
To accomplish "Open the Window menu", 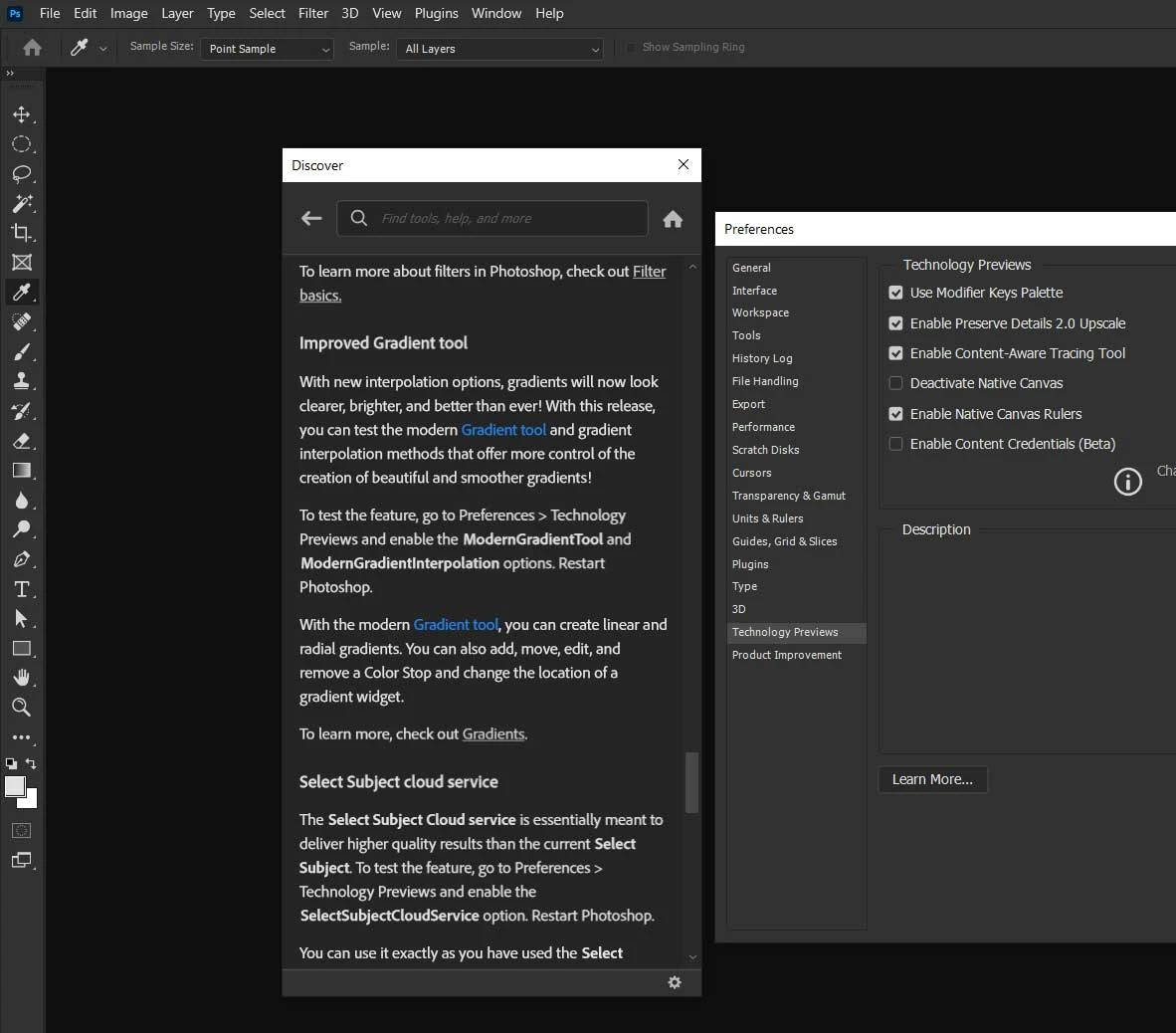I will click(x=496, y=14).
